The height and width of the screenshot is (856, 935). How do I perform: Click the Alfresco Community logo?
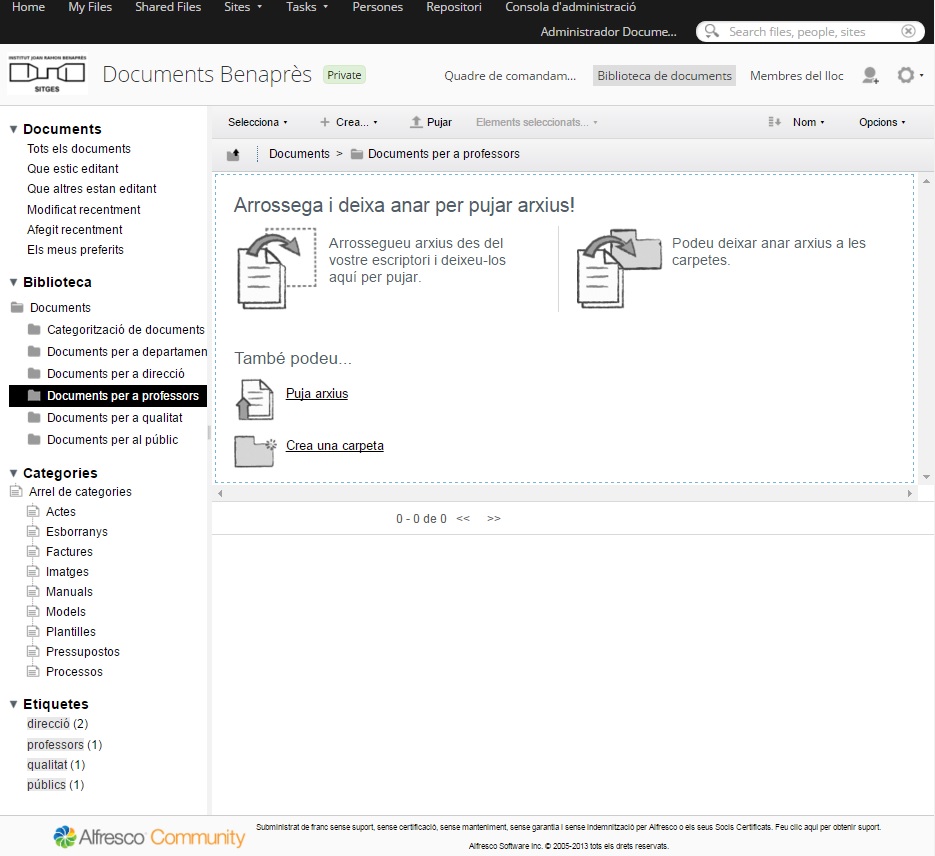coord(149,837)
